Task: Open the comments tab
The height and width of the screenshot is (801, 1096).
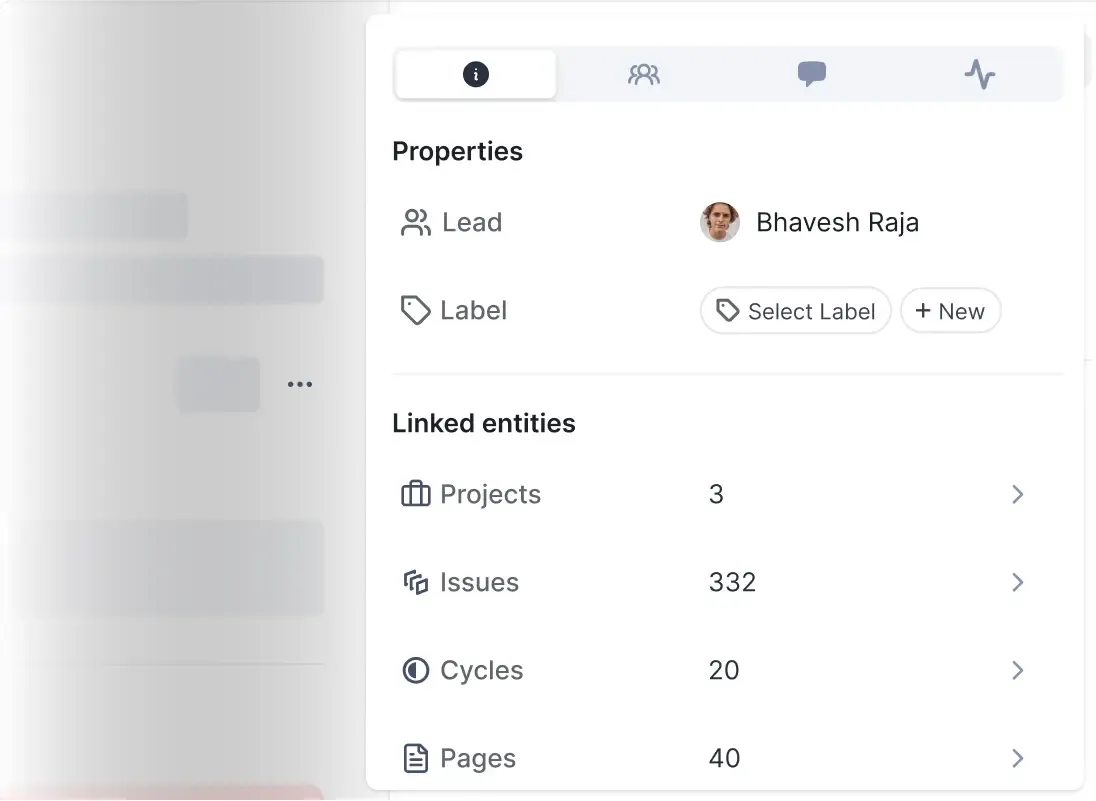Action: (x=811, y=75)
